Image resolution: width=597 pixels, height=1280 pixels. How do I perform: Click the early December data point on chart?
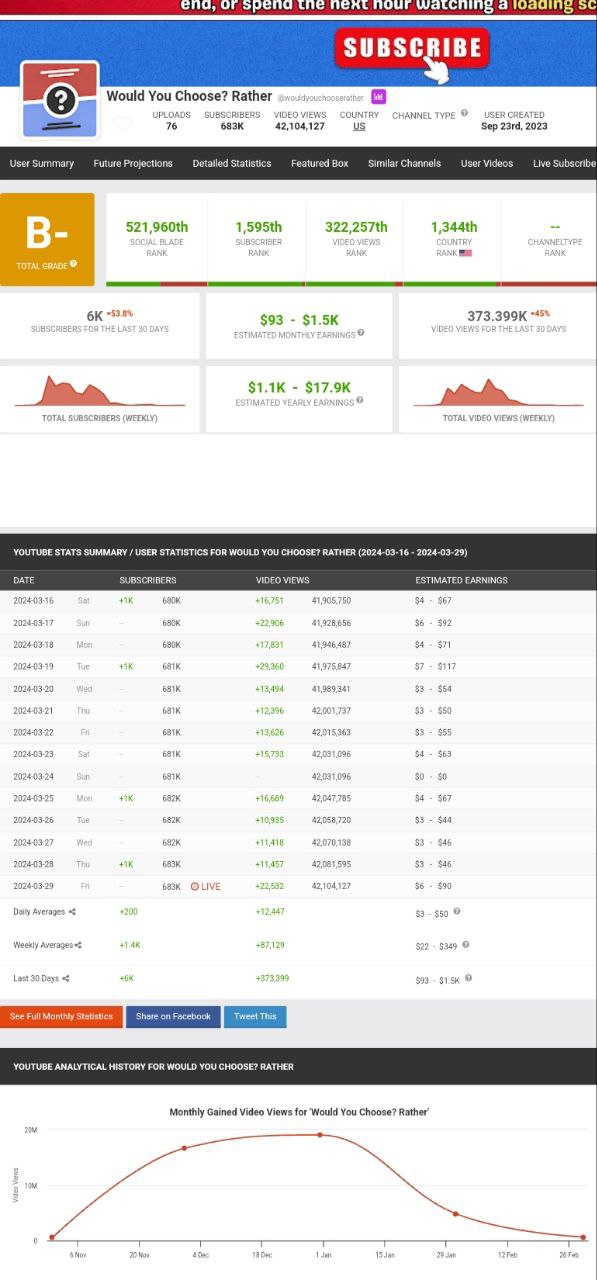click(x=184, y=1148)
